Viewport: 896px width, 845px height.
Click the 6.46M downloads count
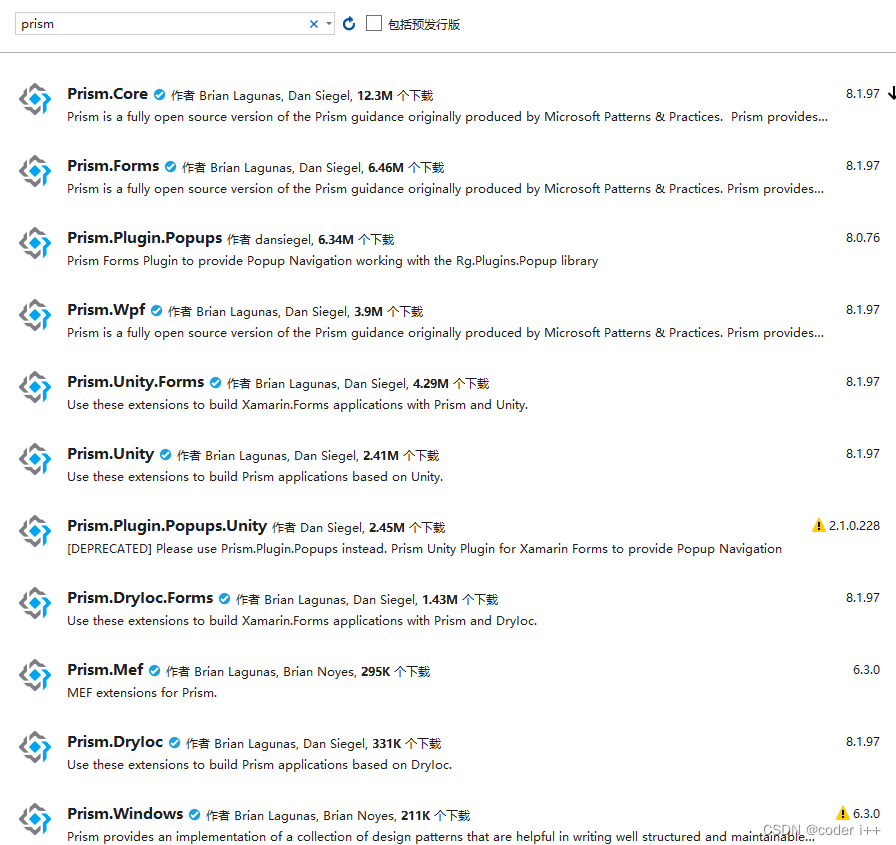pos(386,167)
